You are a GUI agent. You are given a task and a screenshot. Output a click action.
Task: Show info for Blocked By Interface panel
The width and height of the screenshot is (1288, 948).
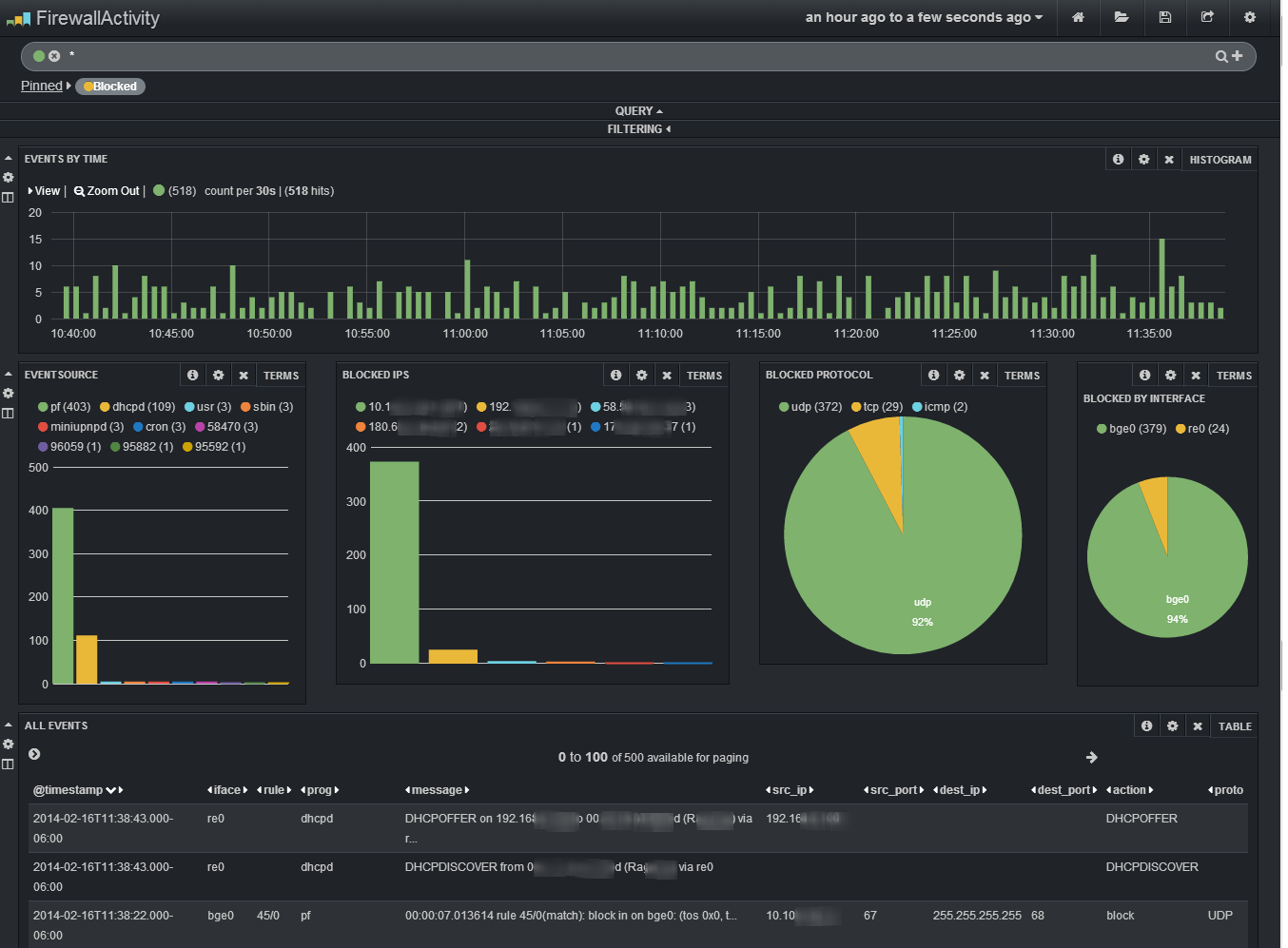click(x=1145, y=376)
